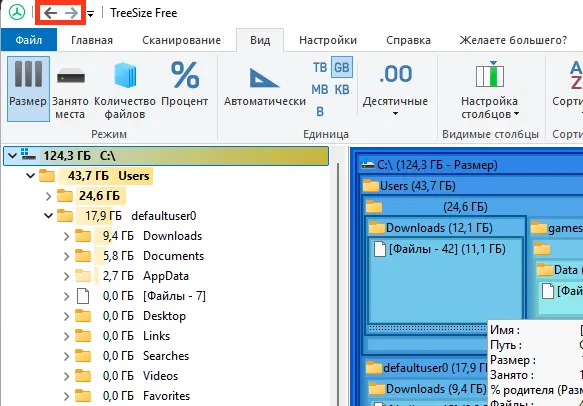The width and height of the screenshot is (583, 406).
Task: Click the C:\ drive icon in tree
Action: (28, 155)
